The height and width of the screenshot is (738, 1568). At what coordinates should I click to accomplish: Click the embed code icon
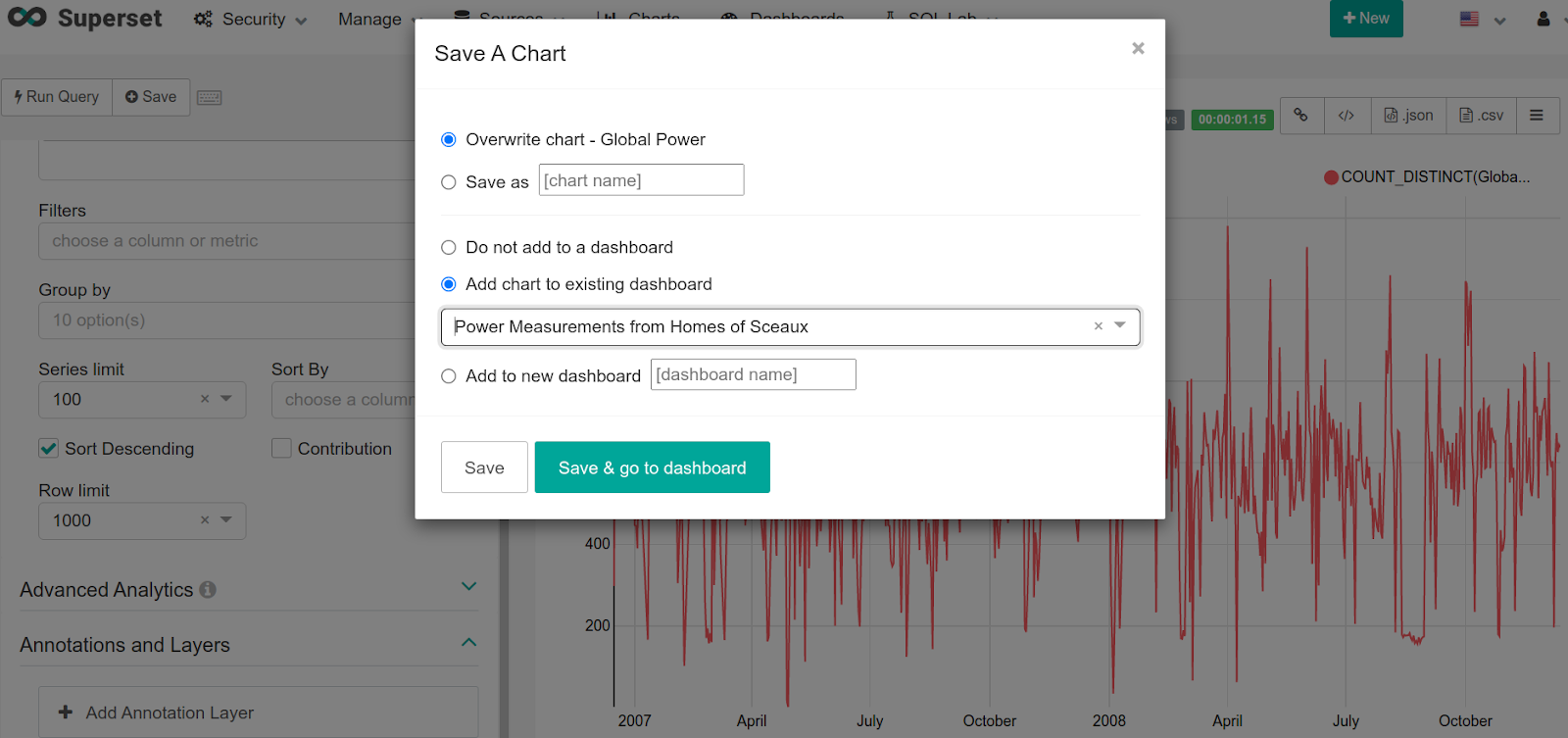coord(1347,116)
